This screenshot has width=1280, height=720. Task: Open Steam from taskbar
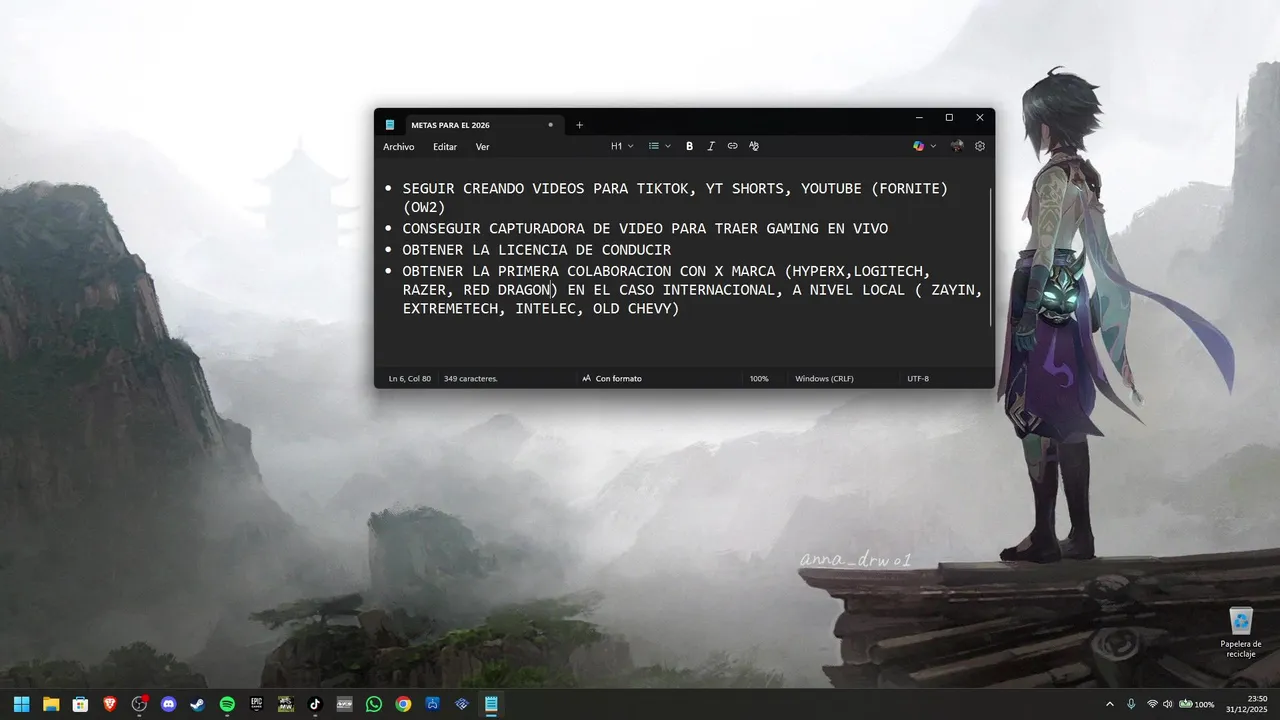(x=198, y=704)
